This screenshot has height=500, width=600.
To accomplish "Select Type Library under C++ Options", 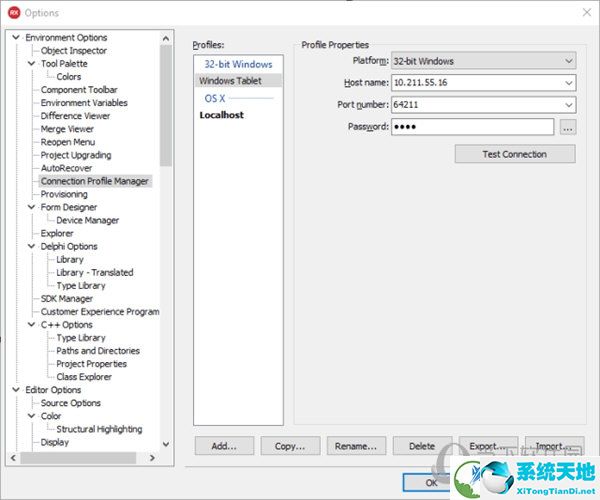I will [x=81, y=337].
